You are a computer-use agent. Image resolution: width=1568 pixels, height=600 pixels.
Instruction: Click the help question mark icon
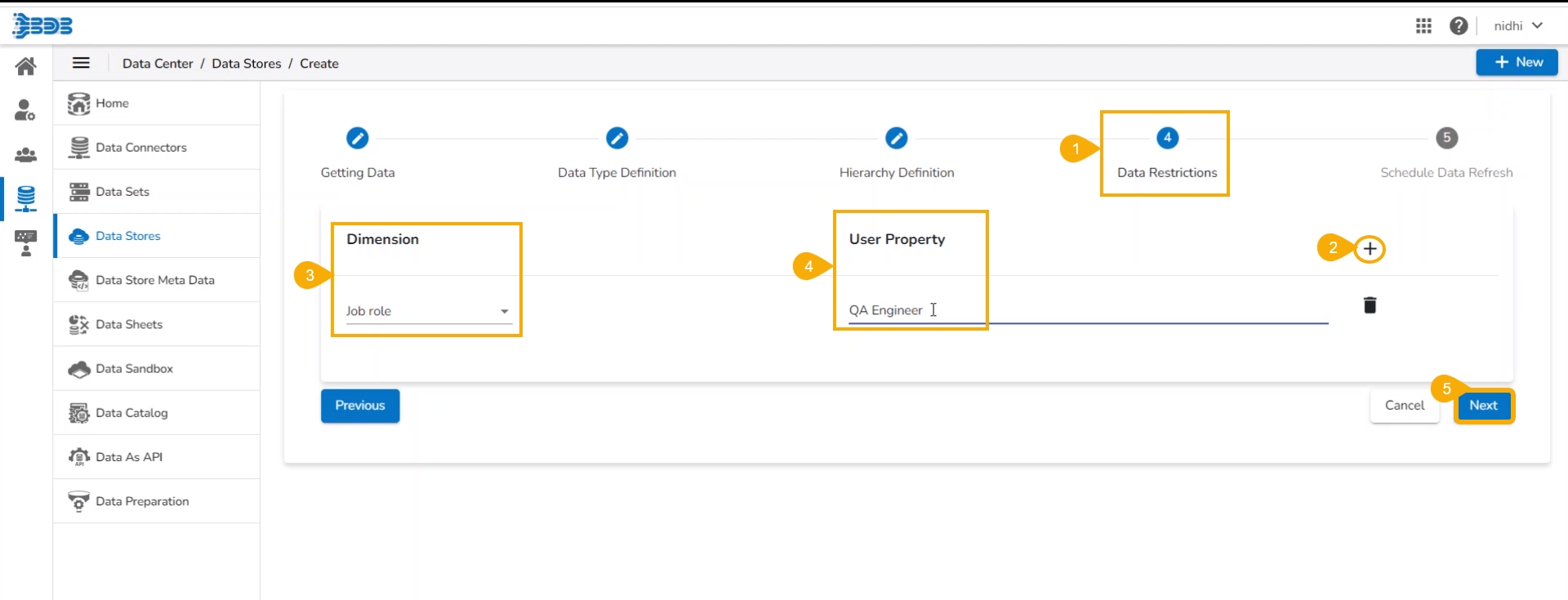pyautogui.click(x=1459, y=26)
